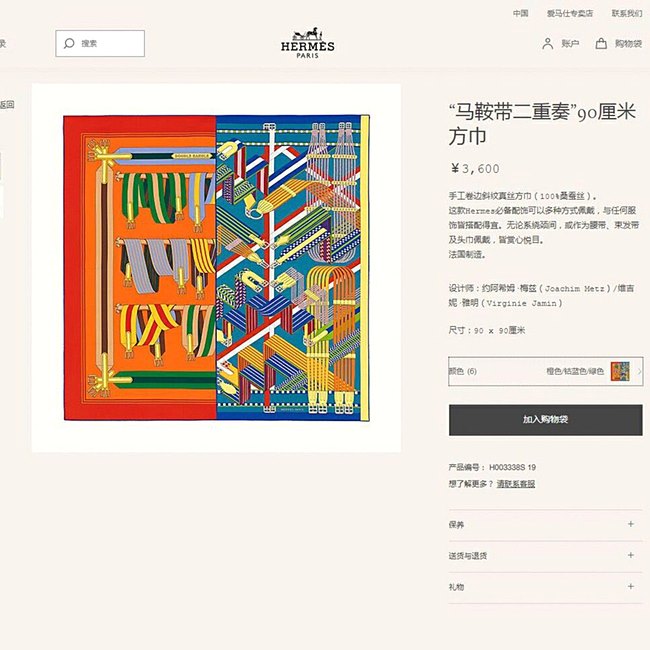Open the shopping bag icon

pyautogui.click(x=601, y=43)
